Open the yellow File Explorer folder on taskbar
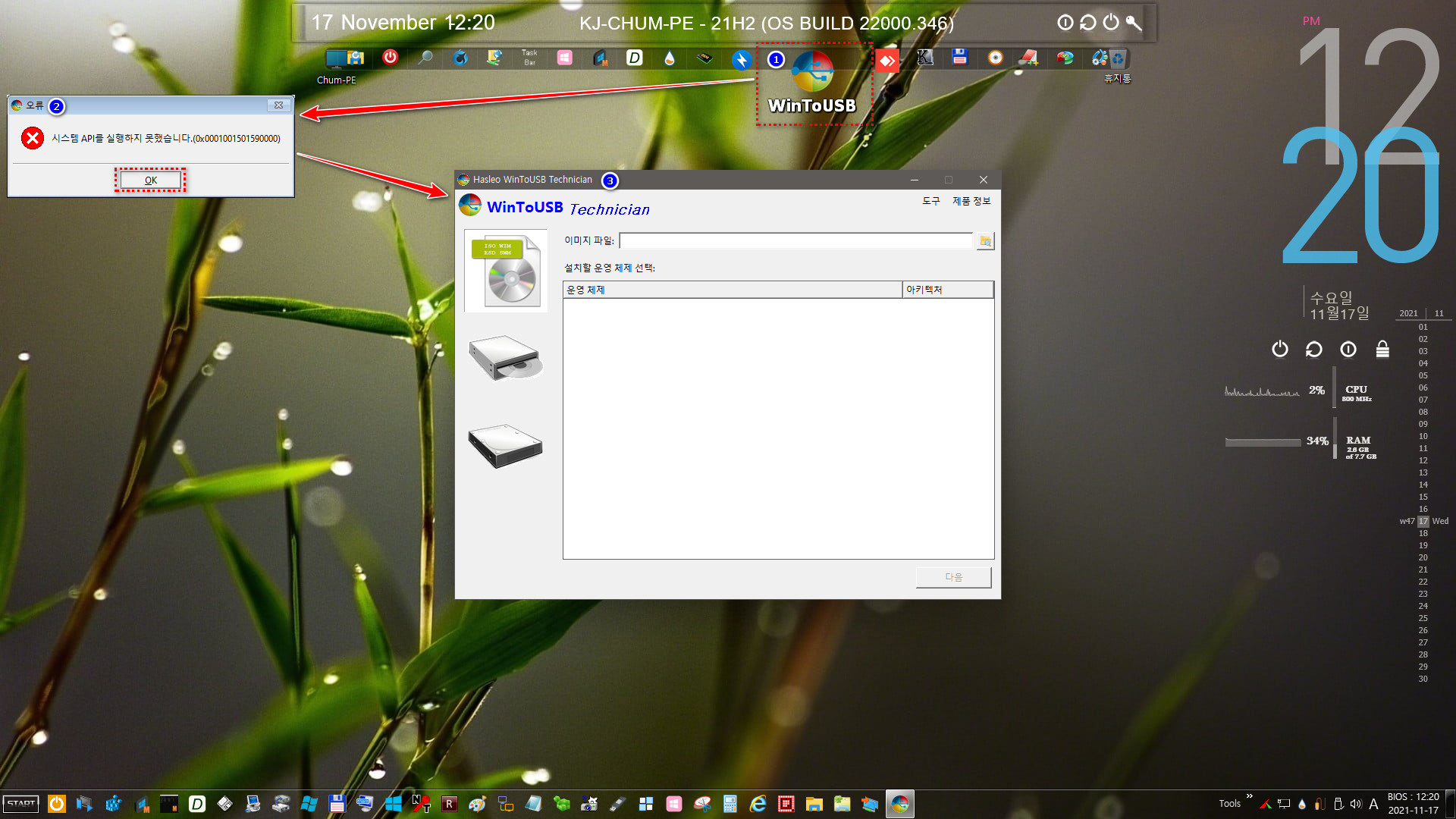 [814, 804]
